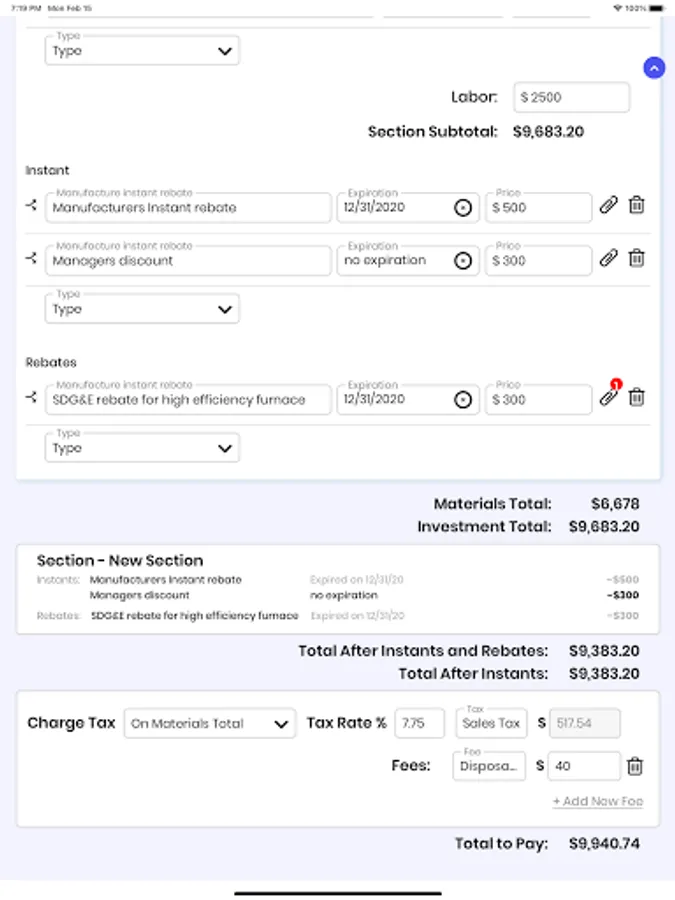Click the Add New Fee link
Viewport: 675px width, 900px height.
pyautogui.click(x=597, y=801)
